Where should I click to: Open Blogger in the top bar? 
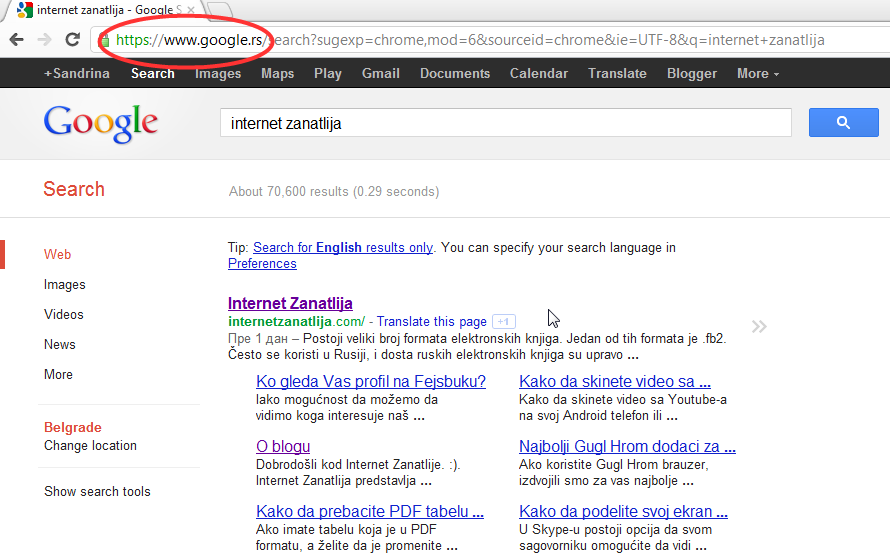pos(692,74)
